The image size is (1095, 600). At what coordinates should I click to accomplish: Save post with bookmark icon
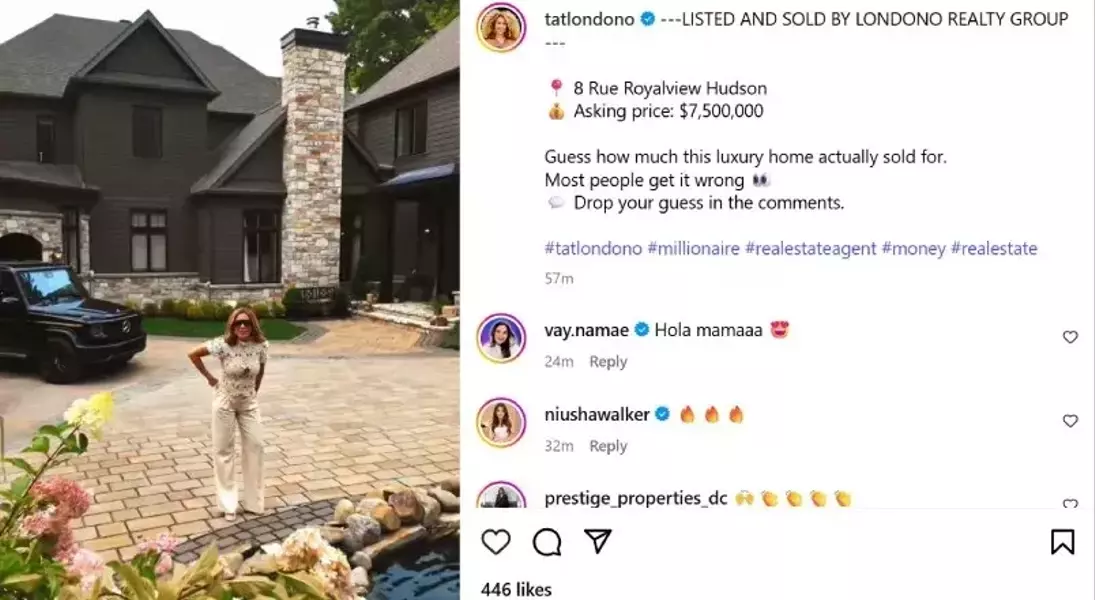click(1062, 542)
